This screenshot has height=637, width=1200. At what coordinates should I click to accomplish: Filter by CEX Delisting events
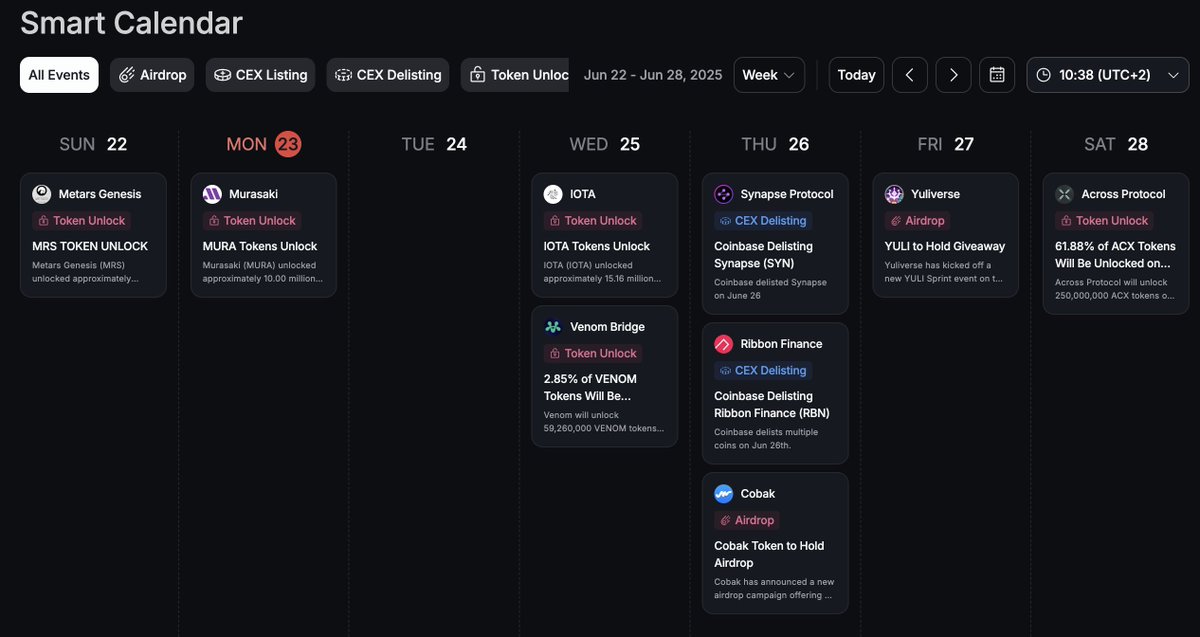tap(388, 75)
